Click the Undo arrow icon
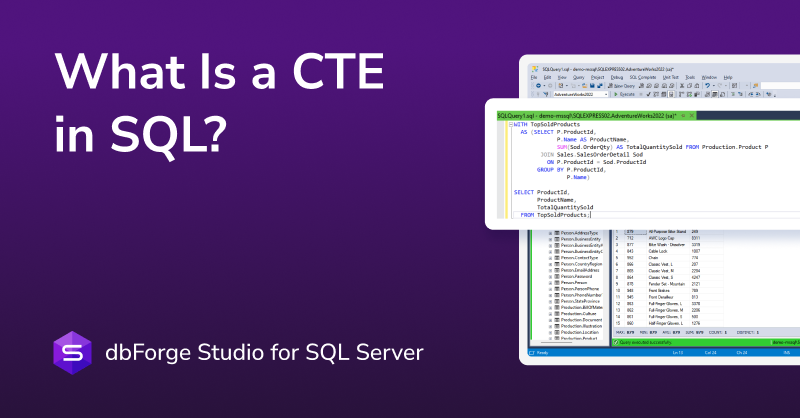800x418 pixels. pos(708,86)
